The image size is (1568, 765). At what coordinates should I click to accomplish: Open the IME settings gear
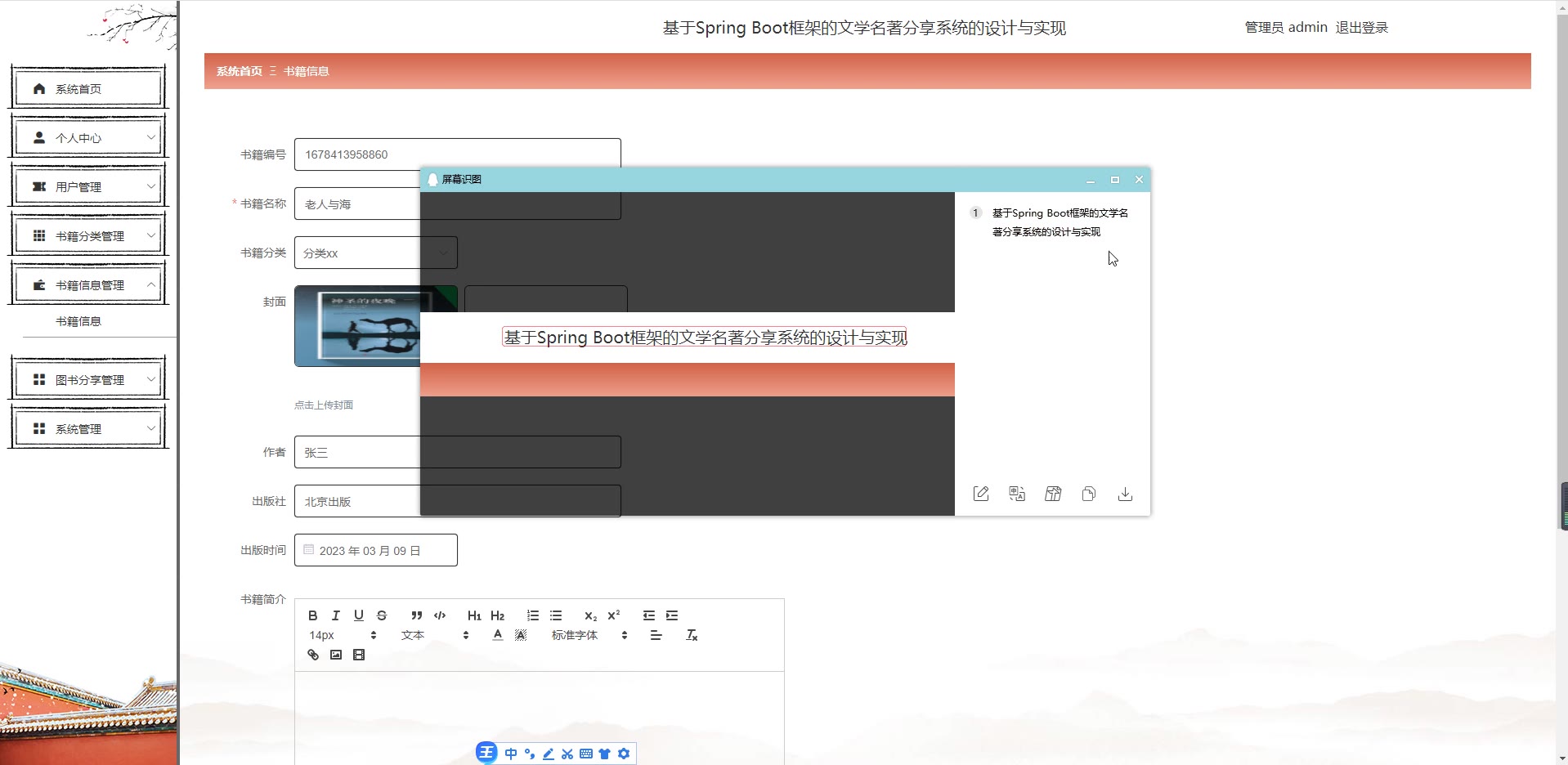coord(624,754)
